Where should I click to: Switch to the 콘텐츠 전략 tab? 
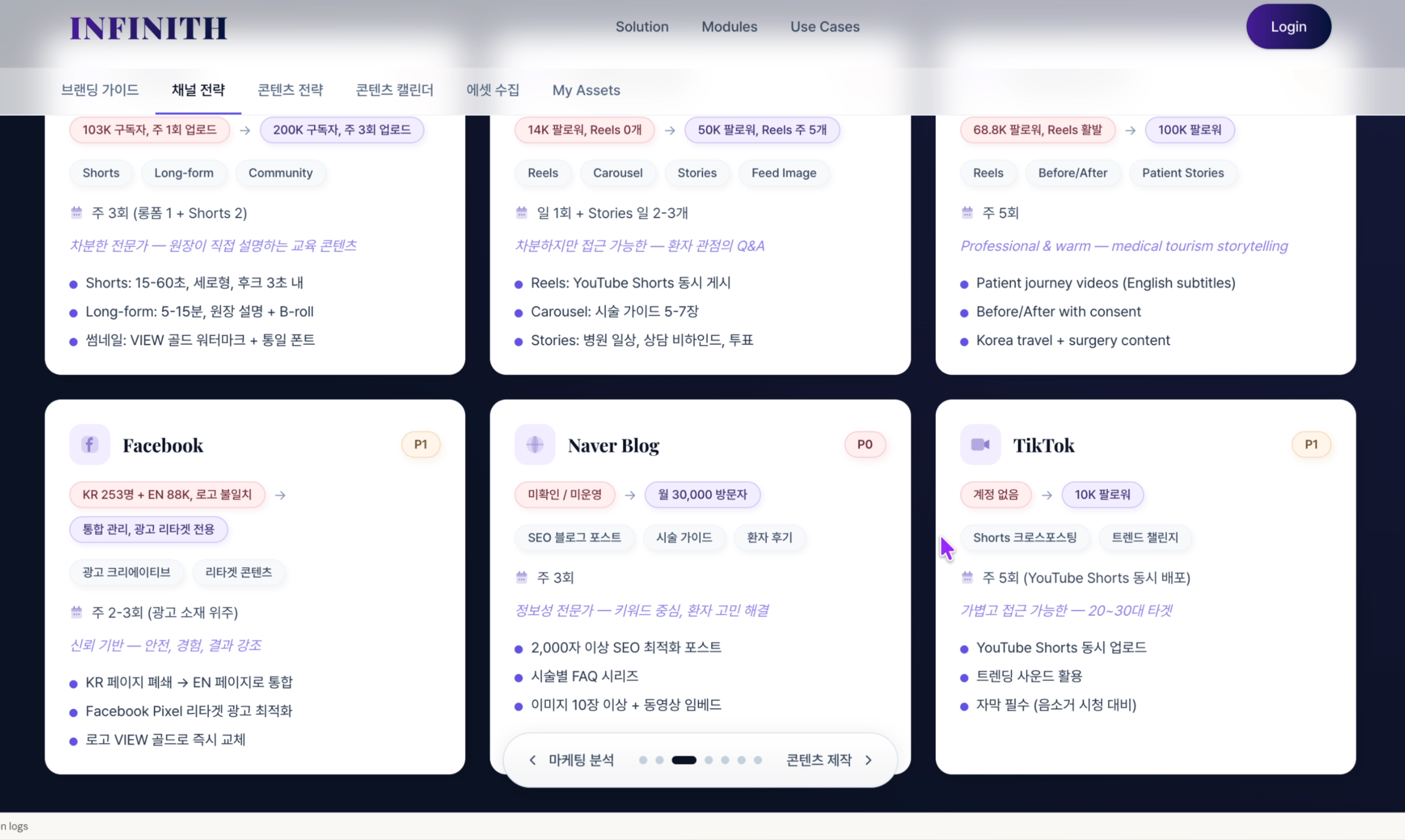[x=290, y=90]
